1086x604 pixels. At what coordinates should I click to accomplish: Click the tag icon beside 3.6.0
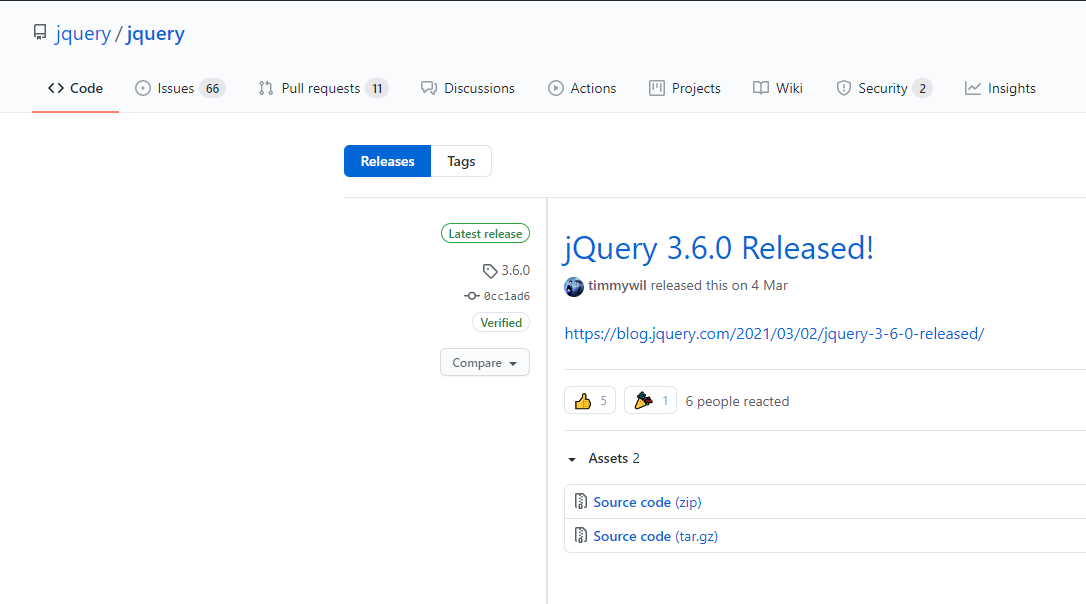(490, 271)
